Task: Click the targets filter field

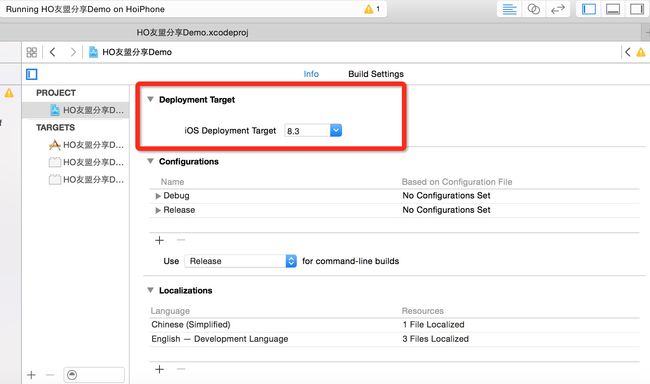Action: click(94, 375)
